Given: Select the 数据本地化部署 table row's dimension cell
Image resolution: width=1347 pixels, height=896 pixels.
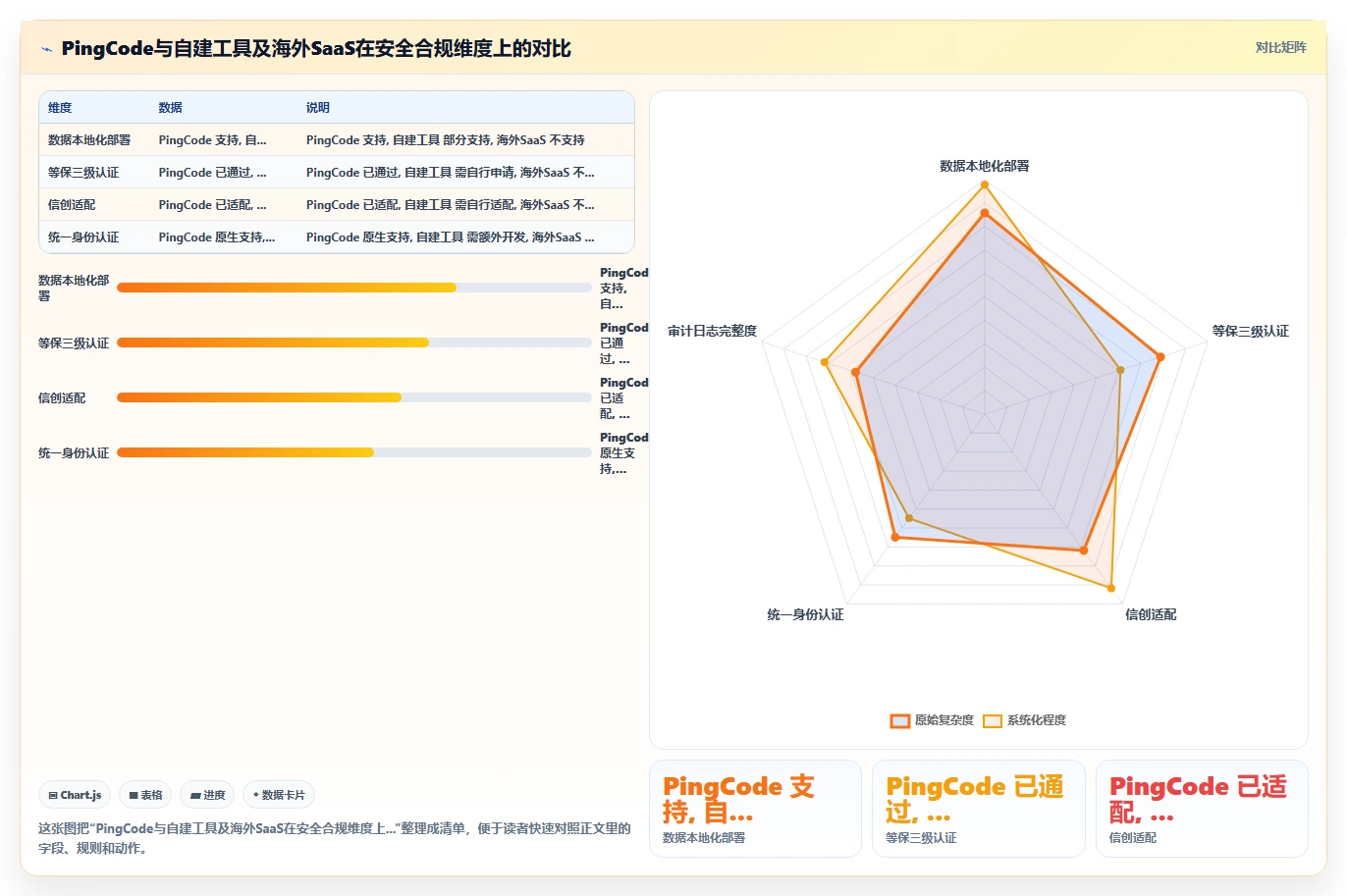Looking at the screenshot, I should pos(89,140).
